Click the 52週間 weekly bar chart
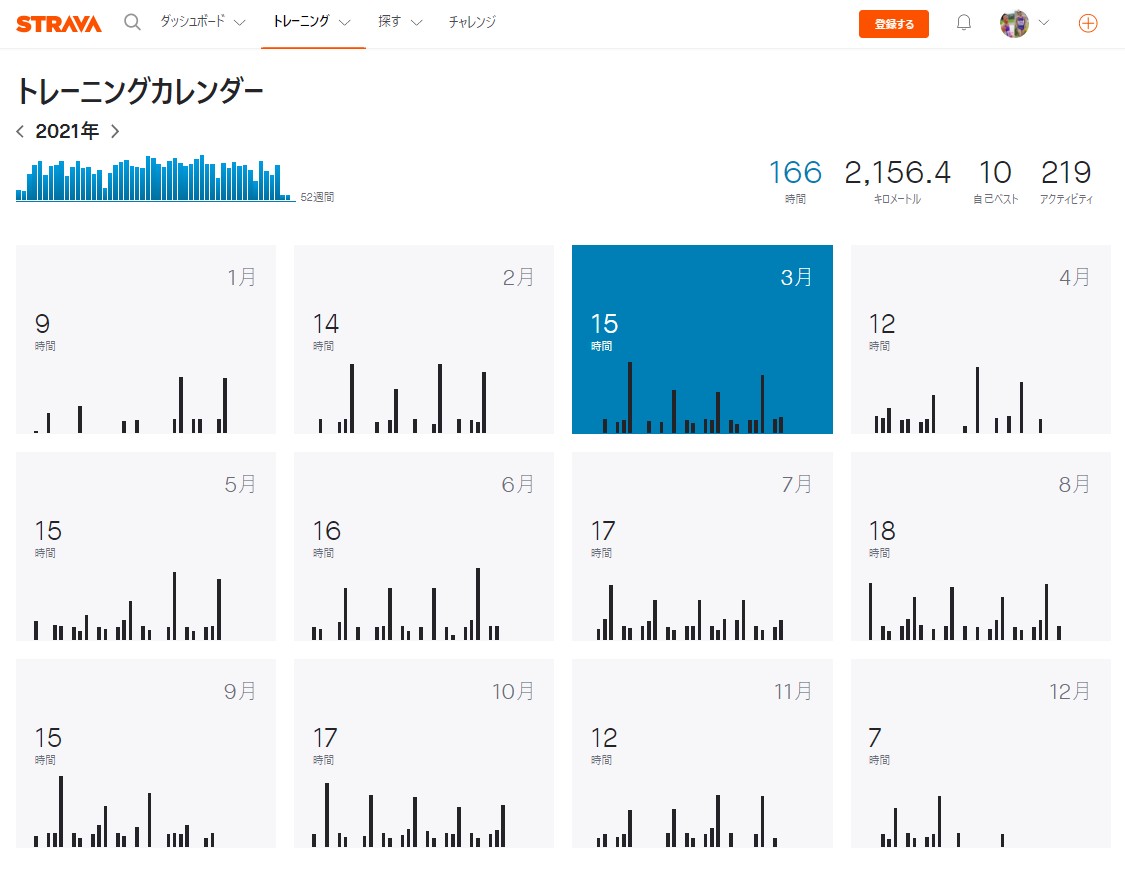 [155, 178]
